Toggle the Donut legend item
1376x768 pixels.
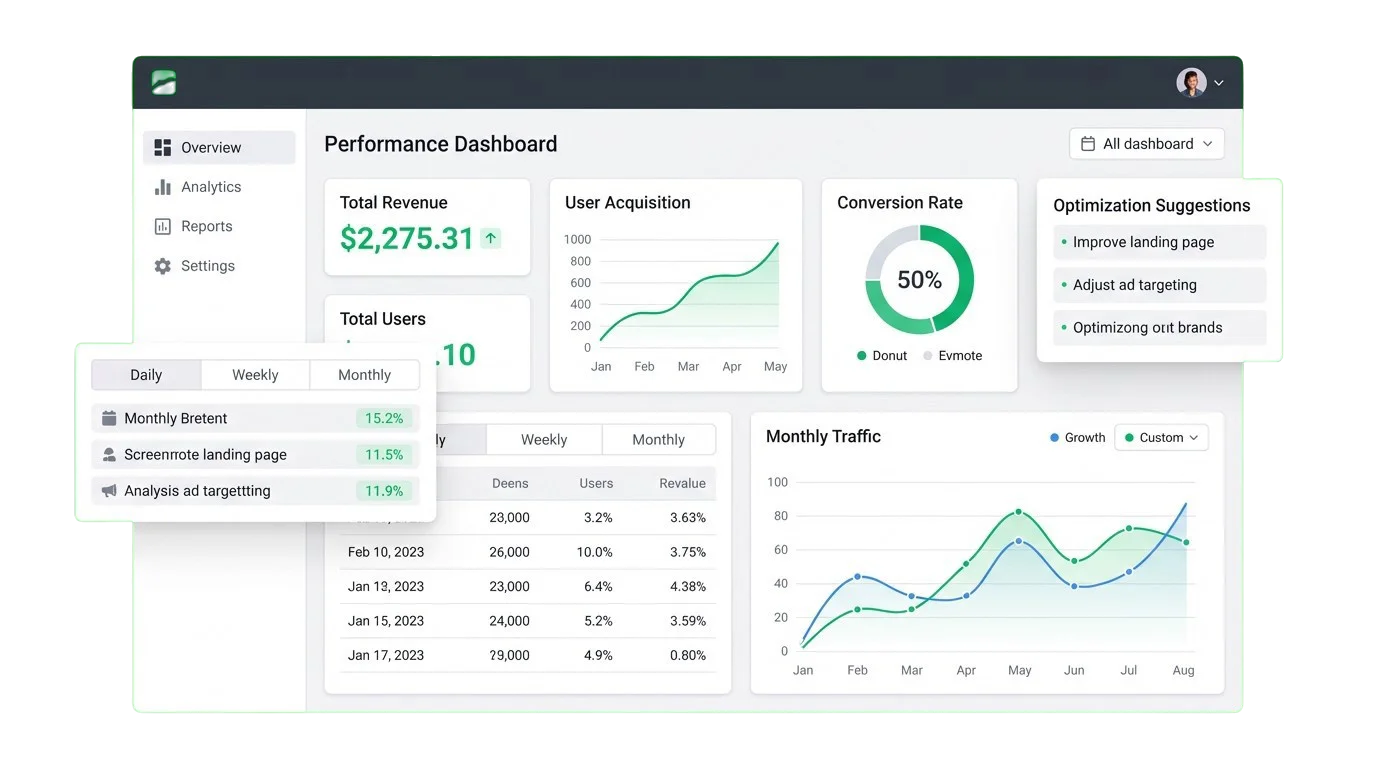pyautogui.click(x=881, y=356)
